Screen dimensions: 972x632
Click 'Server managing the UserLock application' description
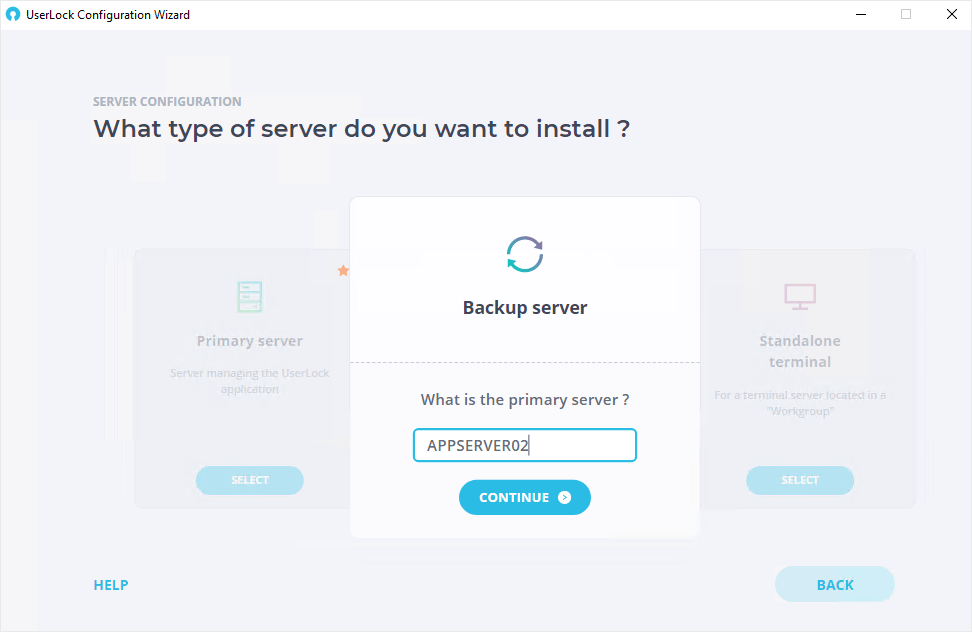pyautogui.click(x=250, y=381)
